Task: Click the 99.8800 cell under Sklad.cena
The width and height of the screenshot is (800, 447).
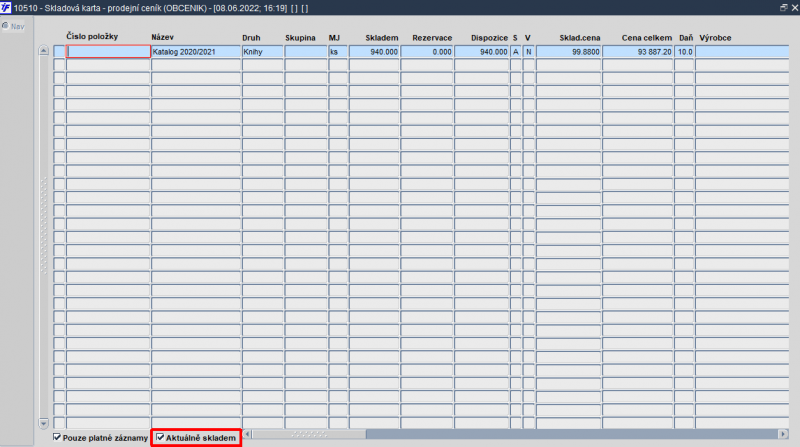Action: click(568, 52)
